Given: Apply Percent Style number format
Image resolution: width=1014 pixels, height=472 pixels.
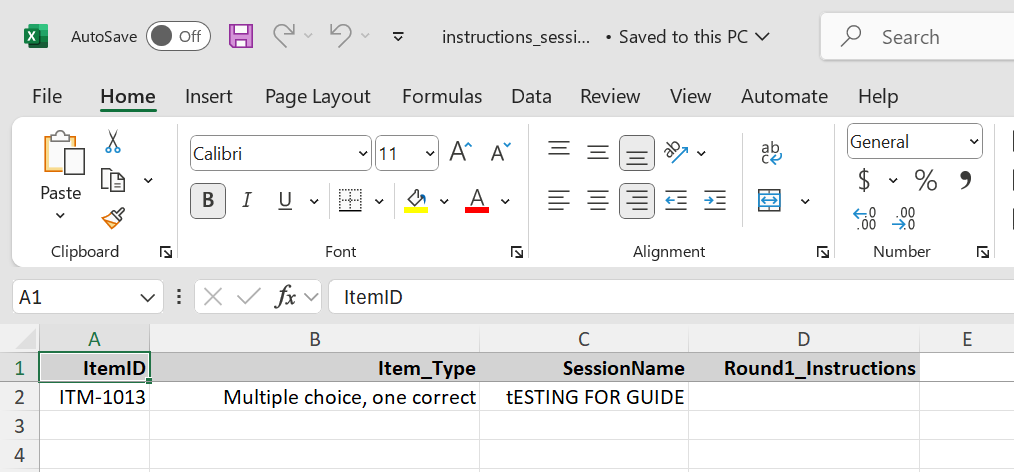Looking at the screenshot, I should pyautogui.click(x=926, y=181).
